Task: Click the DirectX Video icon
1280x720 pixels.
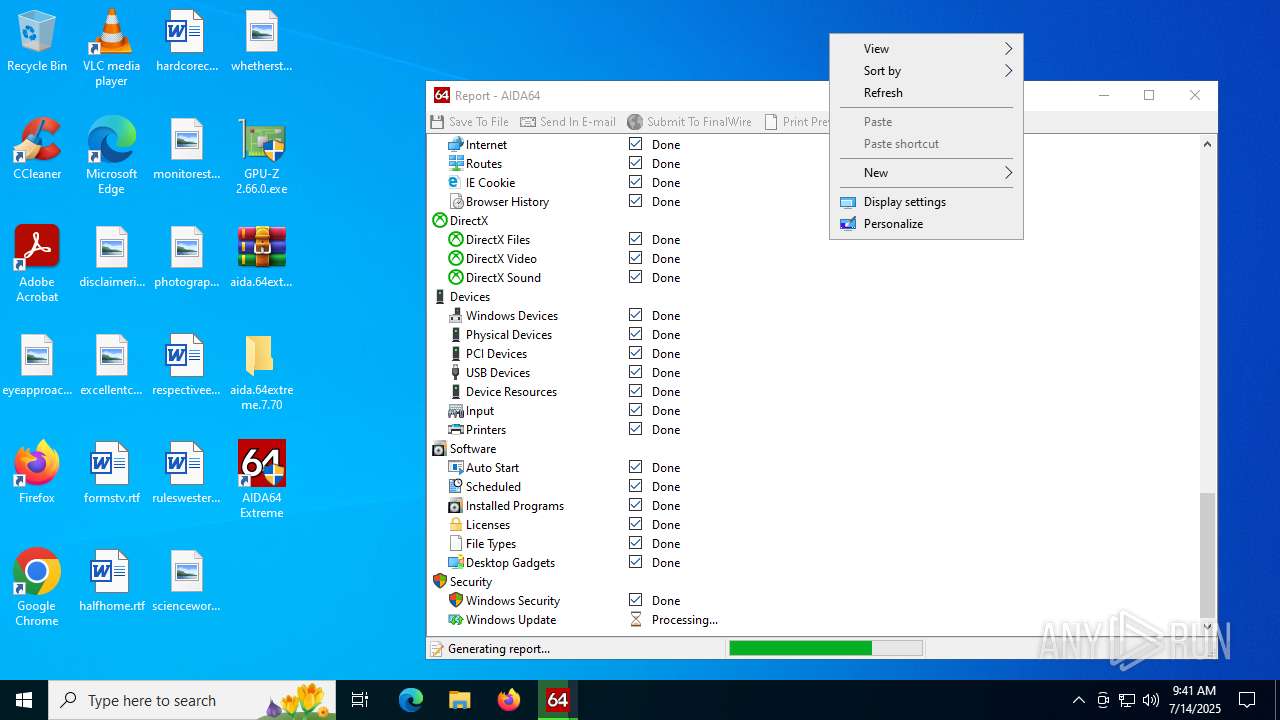Action: (456, 259)
